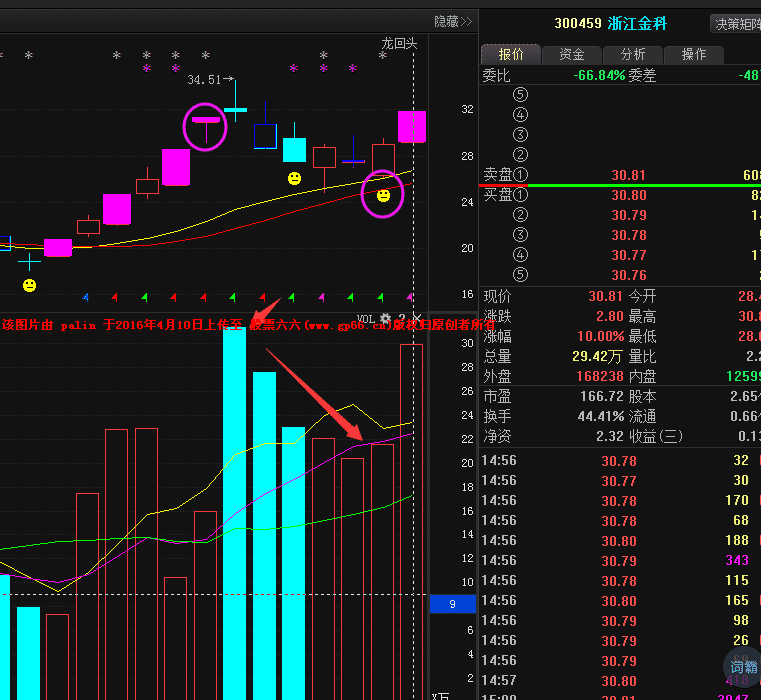
Task: Click the 龙回头 signal label
Action: (x=398, y=43)
